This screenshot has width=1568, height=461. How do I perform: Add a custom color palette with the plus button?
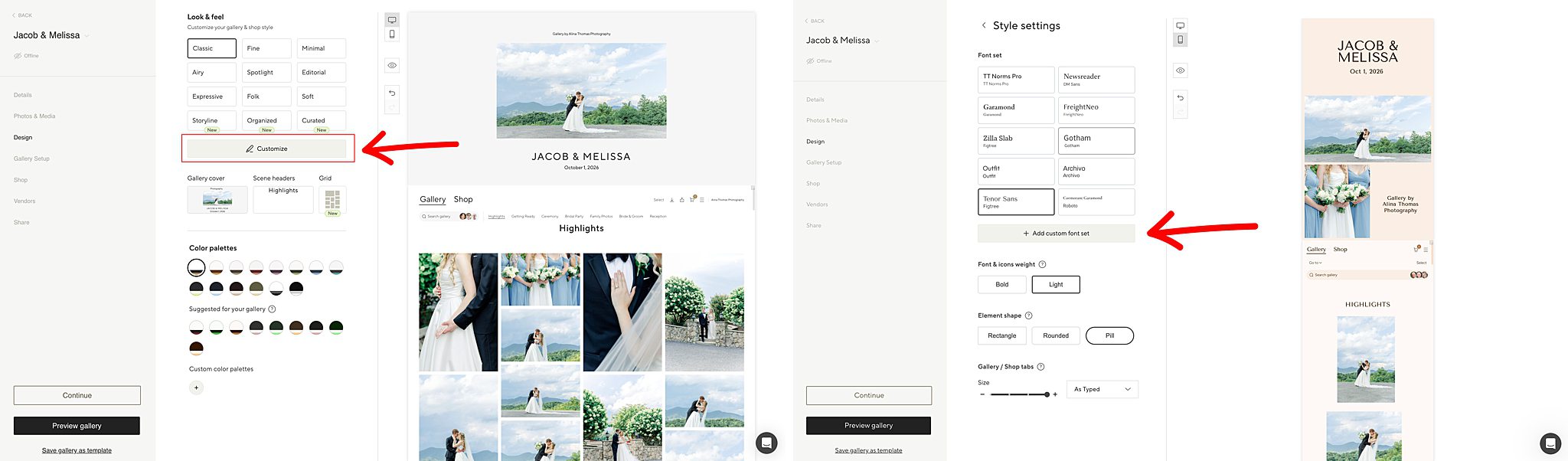[197, 387]
